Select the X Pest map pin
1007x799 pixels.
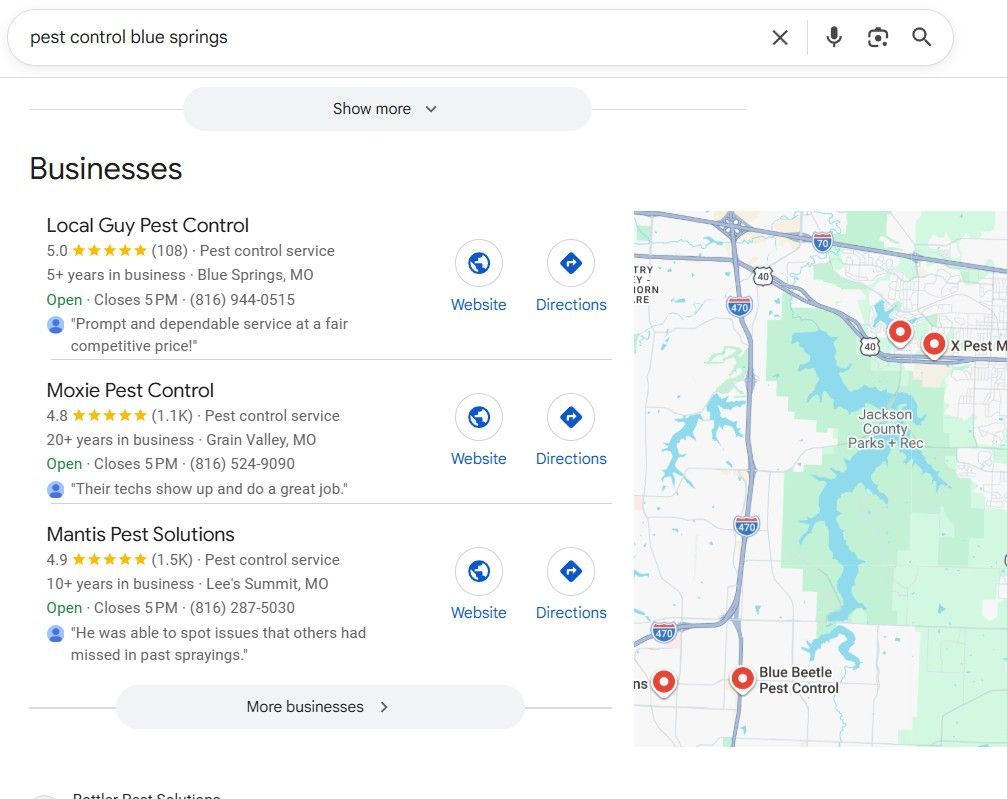point(934,344)
